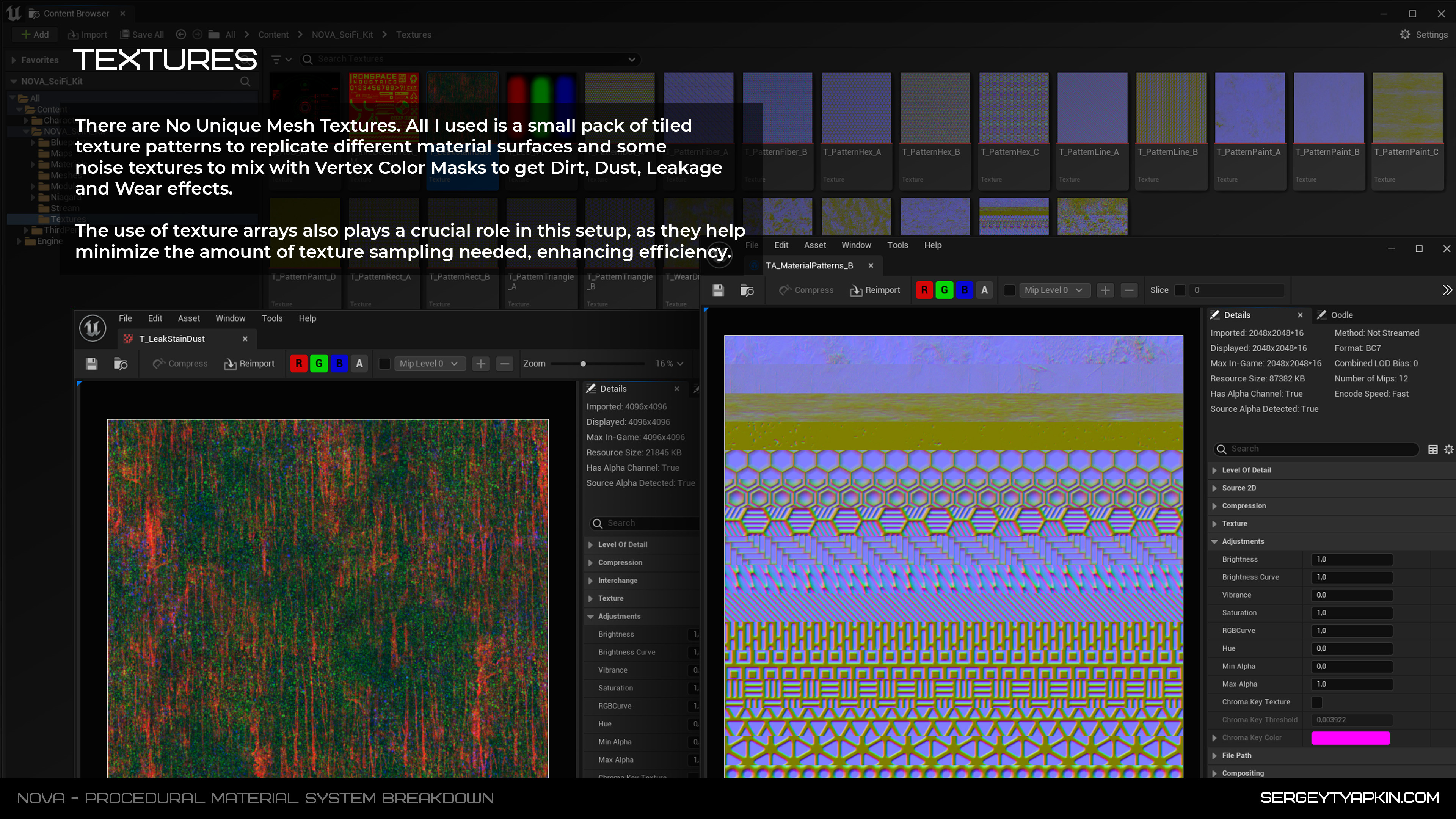This screenshot has width=1456, height=819.
Task: Open 16 % zoom dropdown in T_LeakStainDust
Action: 669,364
